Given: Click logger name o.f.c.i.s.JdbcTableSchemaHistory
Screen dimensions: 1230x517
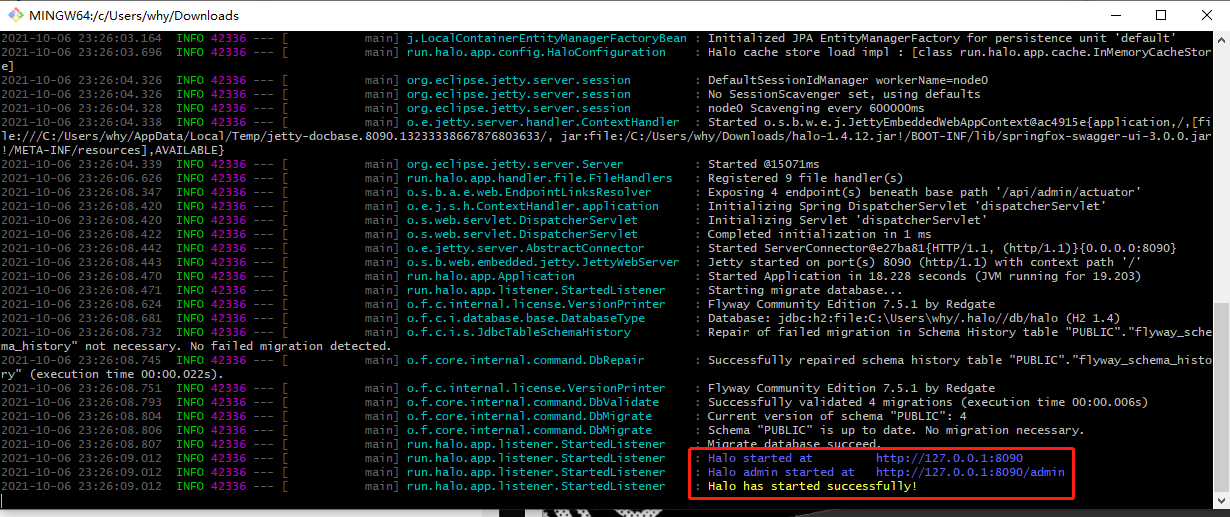Looking at the screenshot, I should tap(519, 332).
